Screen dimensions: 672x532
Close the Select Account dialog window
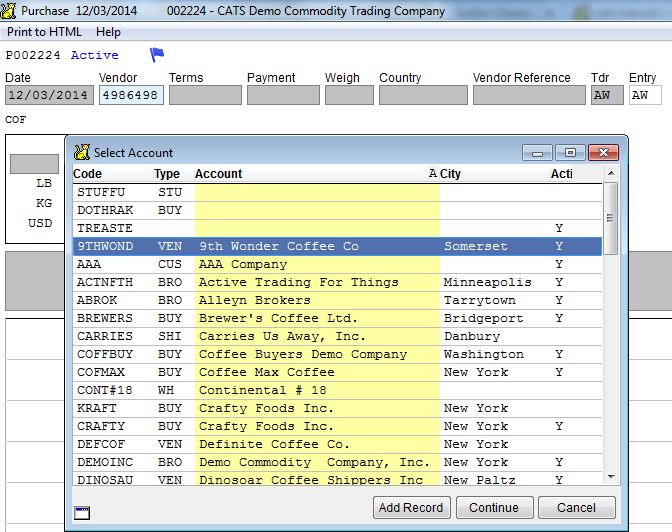603,153
